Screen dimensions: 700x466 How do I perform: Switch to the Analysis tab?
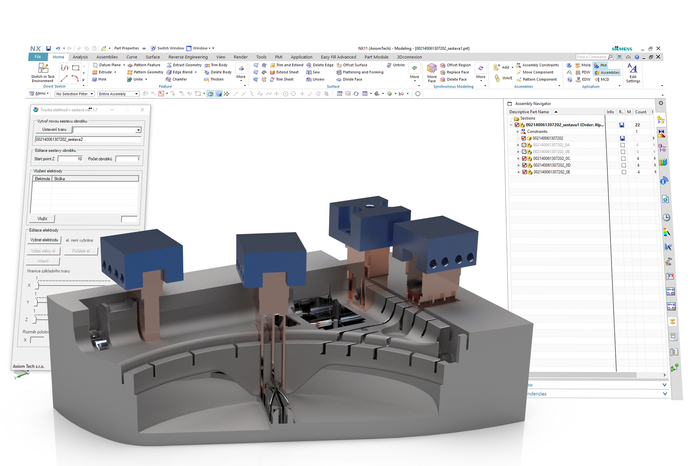(x=80, y=57)
